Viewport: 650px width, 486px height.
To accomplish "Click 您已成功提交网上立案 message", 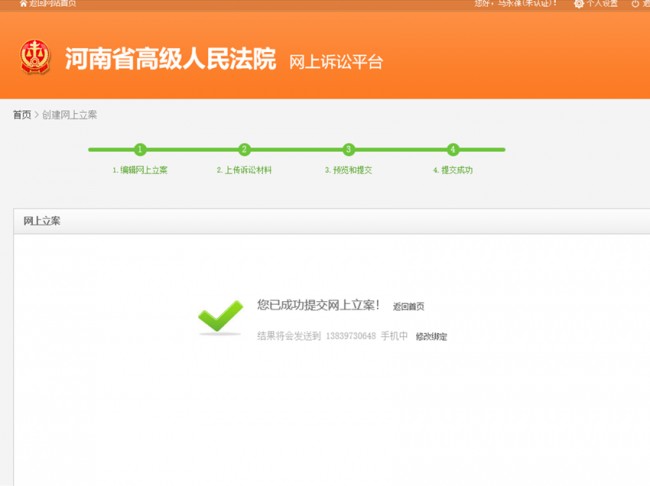I will (318, 305).
